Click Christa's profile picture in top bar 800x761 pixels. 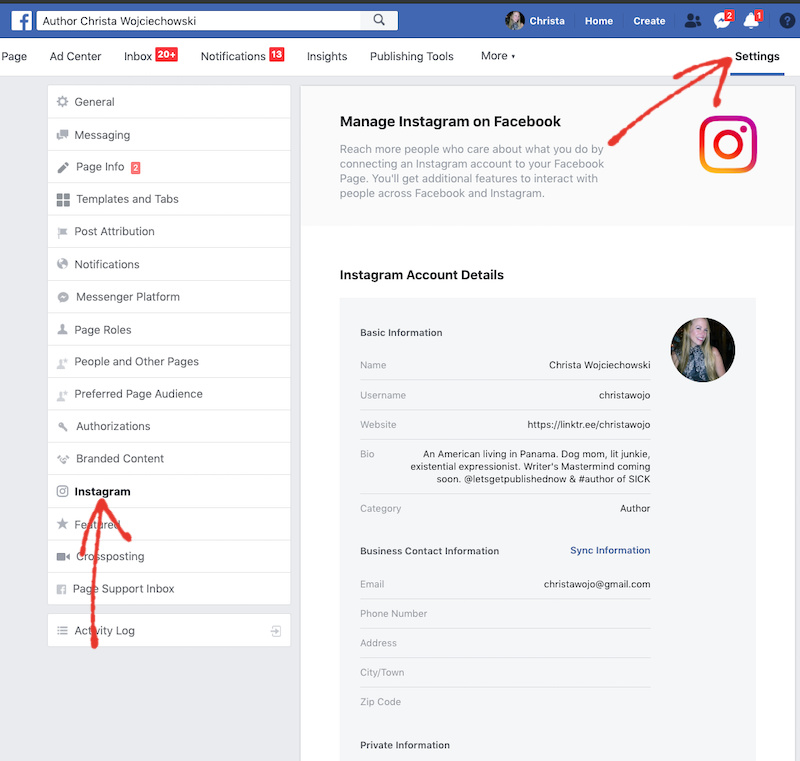pos(515,20)
